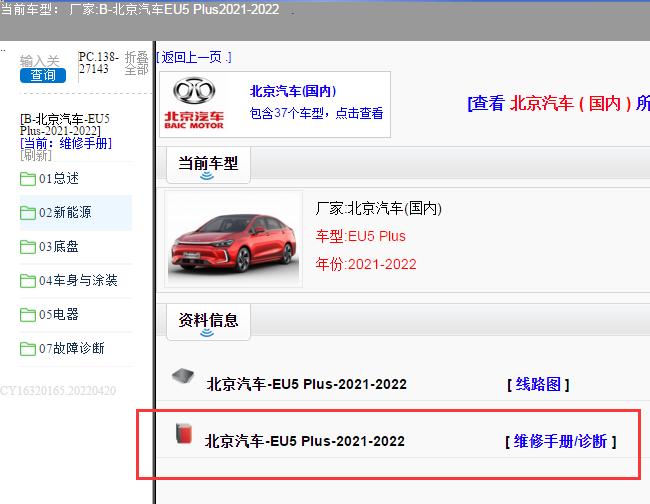Screen dimensions: 650x504
Task: Open the 05电器 folder icon
Action: (x=28, y=315)
